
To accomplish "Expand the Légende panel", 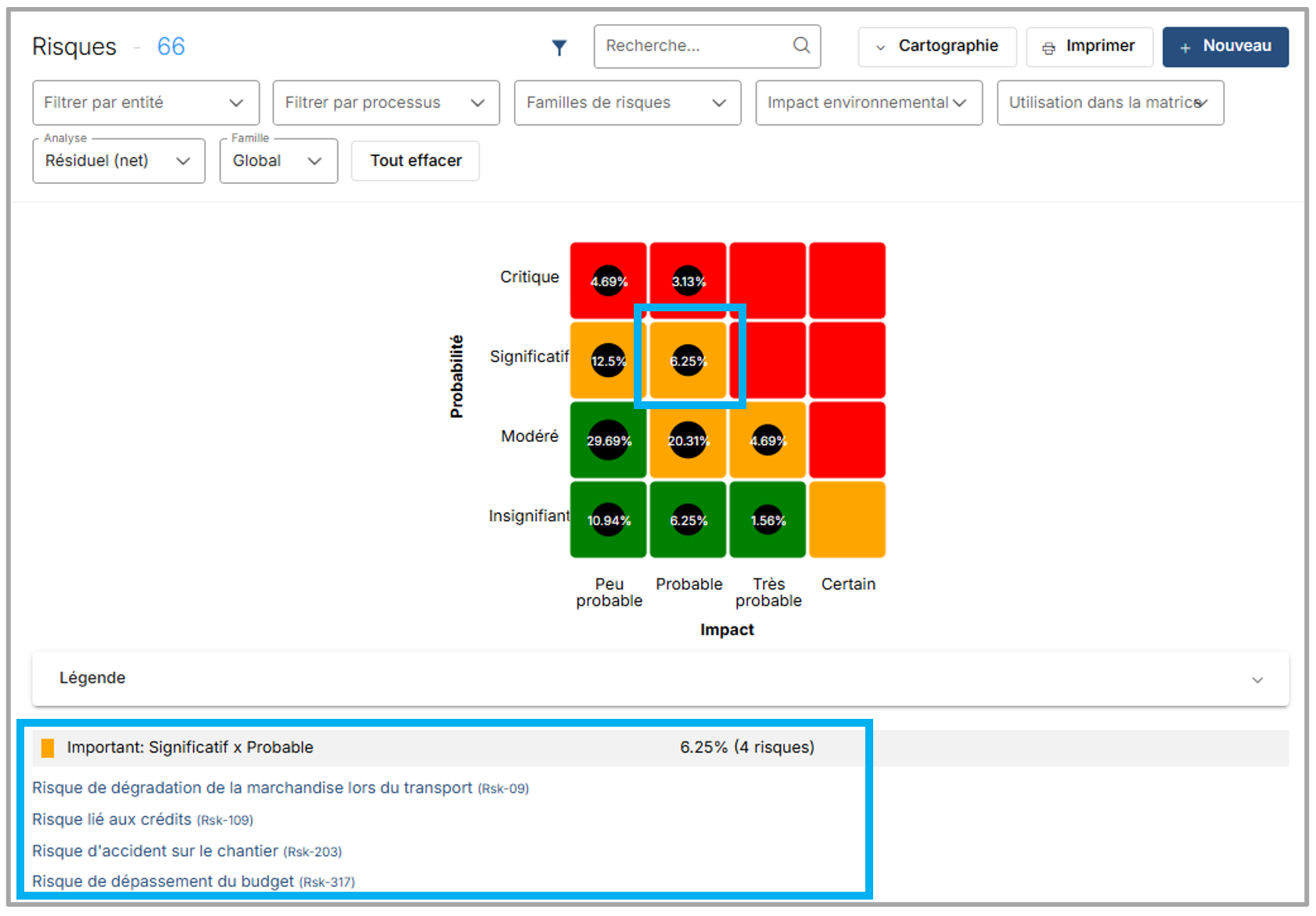I will (x=660, y=678).
